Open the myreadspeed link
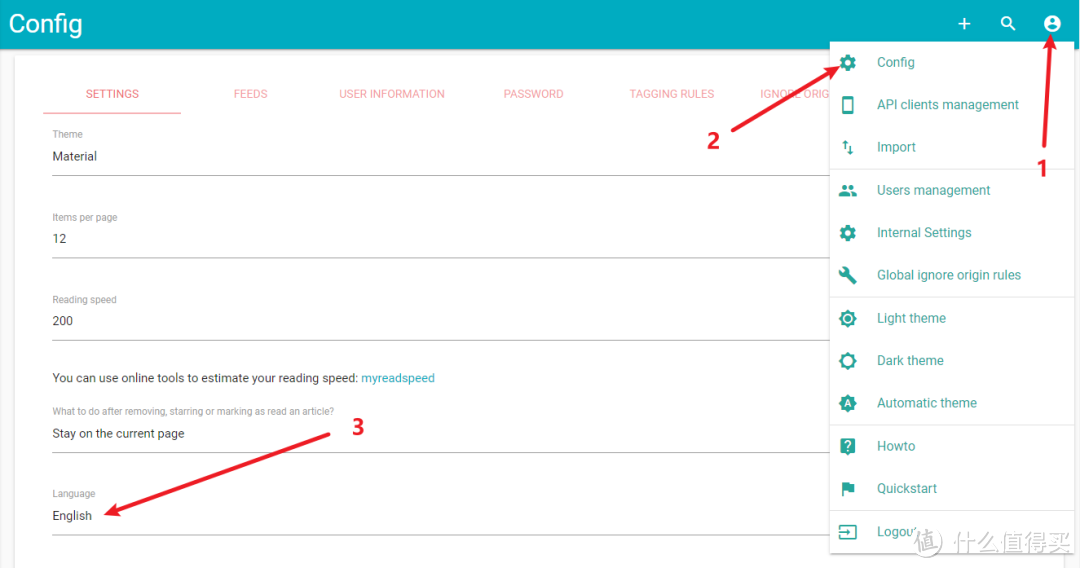1080x568 pixels. (397, 378)
